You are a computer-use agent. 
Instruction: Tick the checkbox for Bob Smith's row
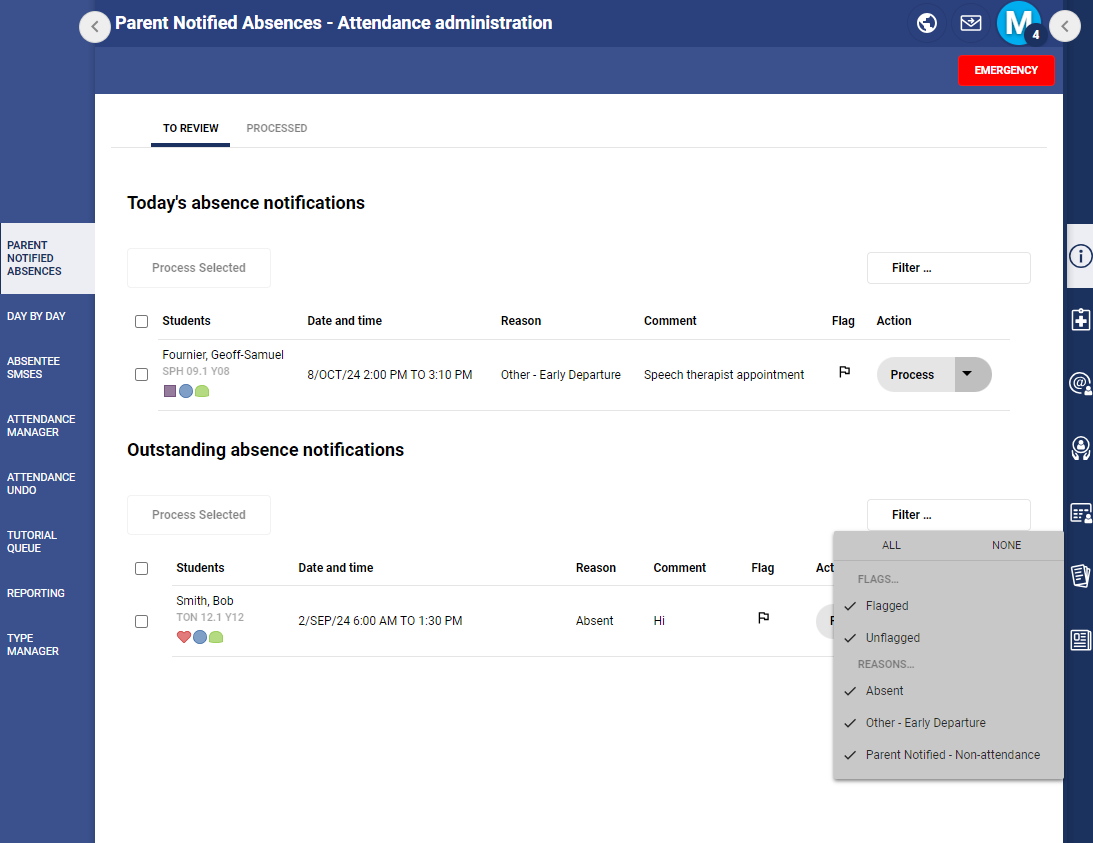(x=141, y=621)
